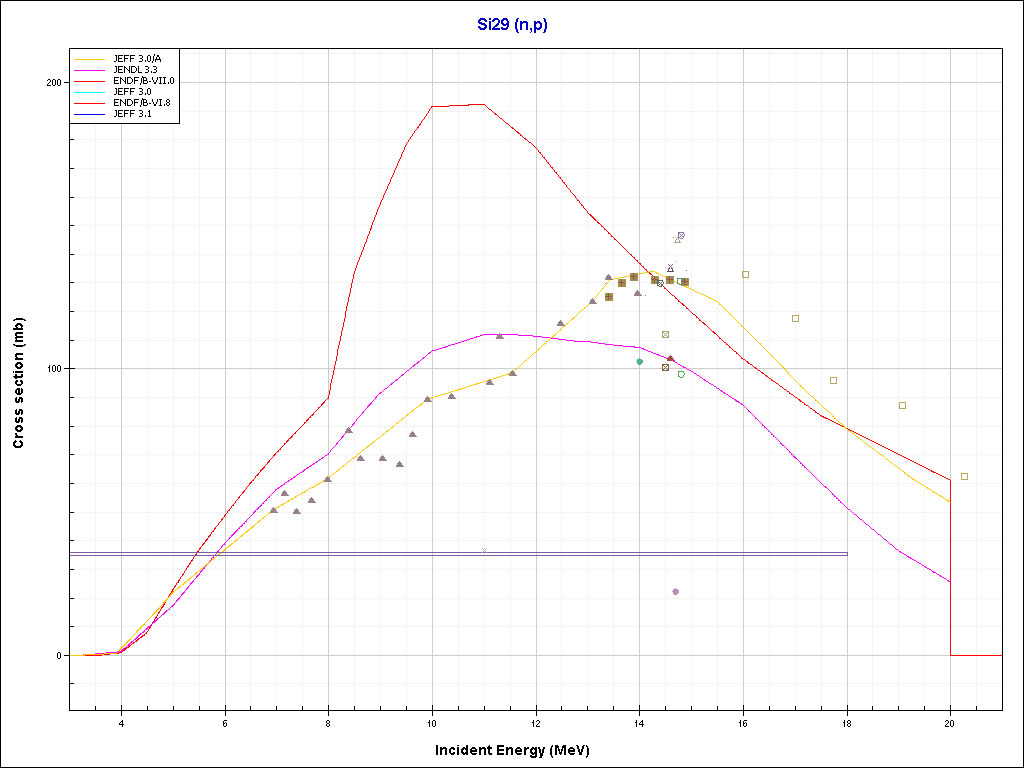Viewport: 1024px width, 768px height.
Task: Click the filled green circle marker at 14 MeV
Action: click(639, 361)
